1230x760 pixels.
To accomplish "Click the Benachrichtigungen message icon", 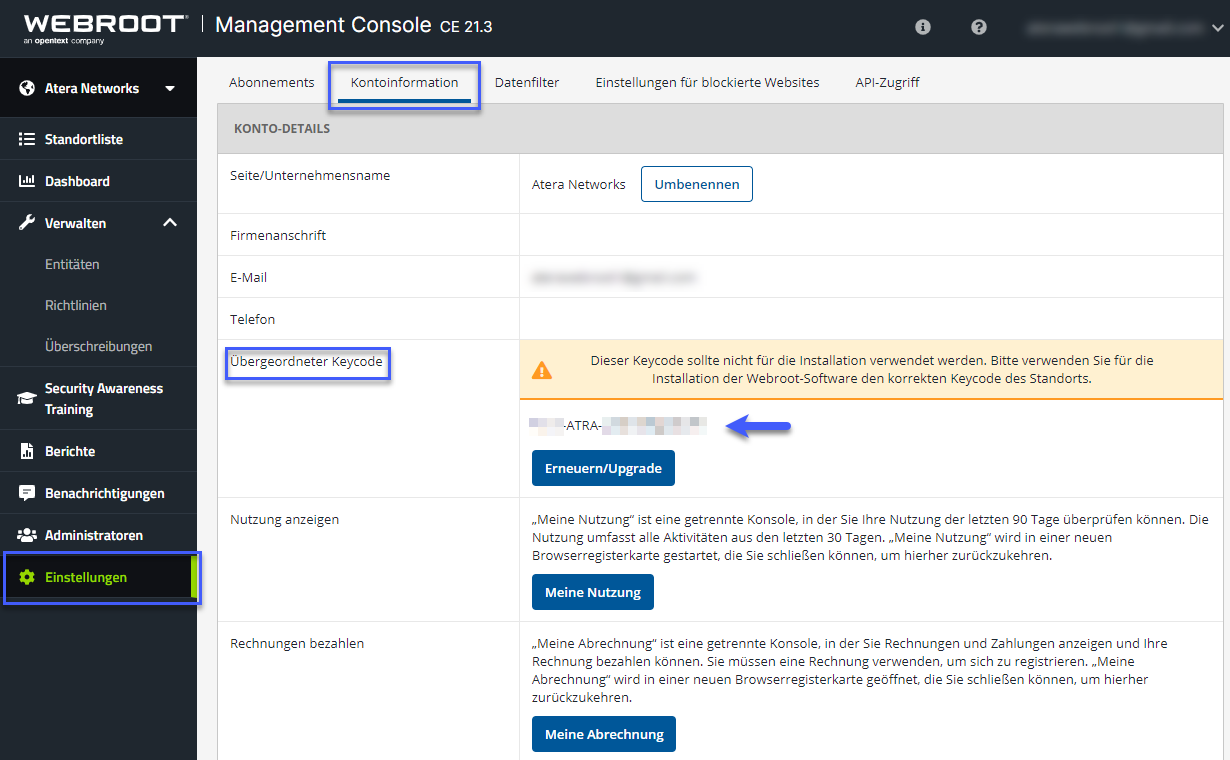I will pyautogui.click(x=27, y=493).
